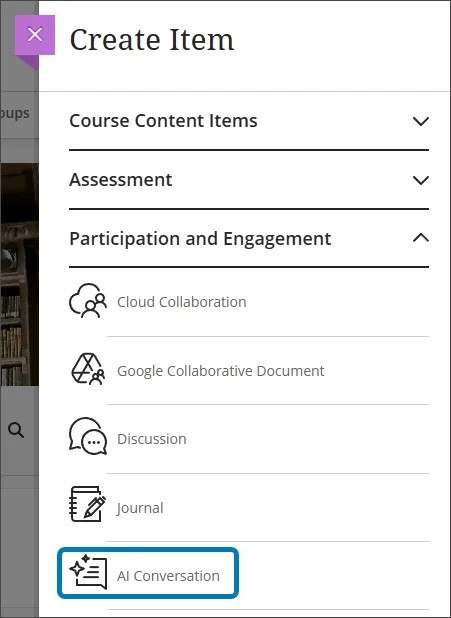The width and height of the screenshot is (451, 618).
Task: Click the AI Conversation sparkle chat icon
Action: click(88, 572)
